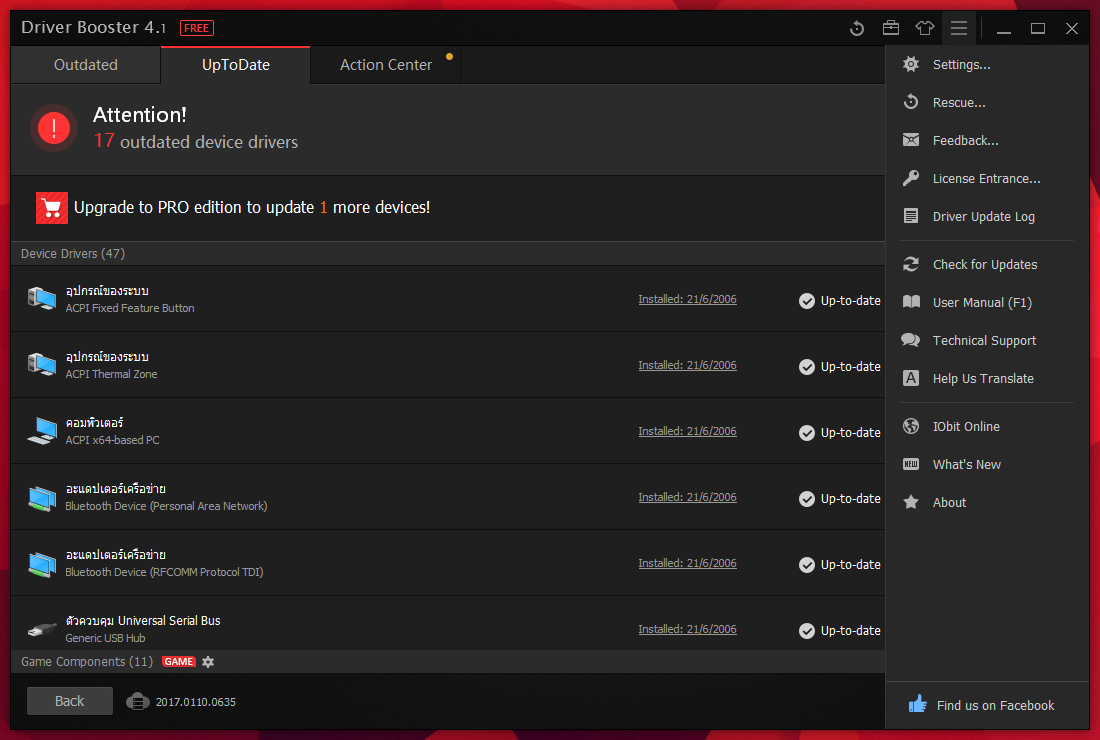Click the Facebook thumbs-up icon

click(918, 704)
